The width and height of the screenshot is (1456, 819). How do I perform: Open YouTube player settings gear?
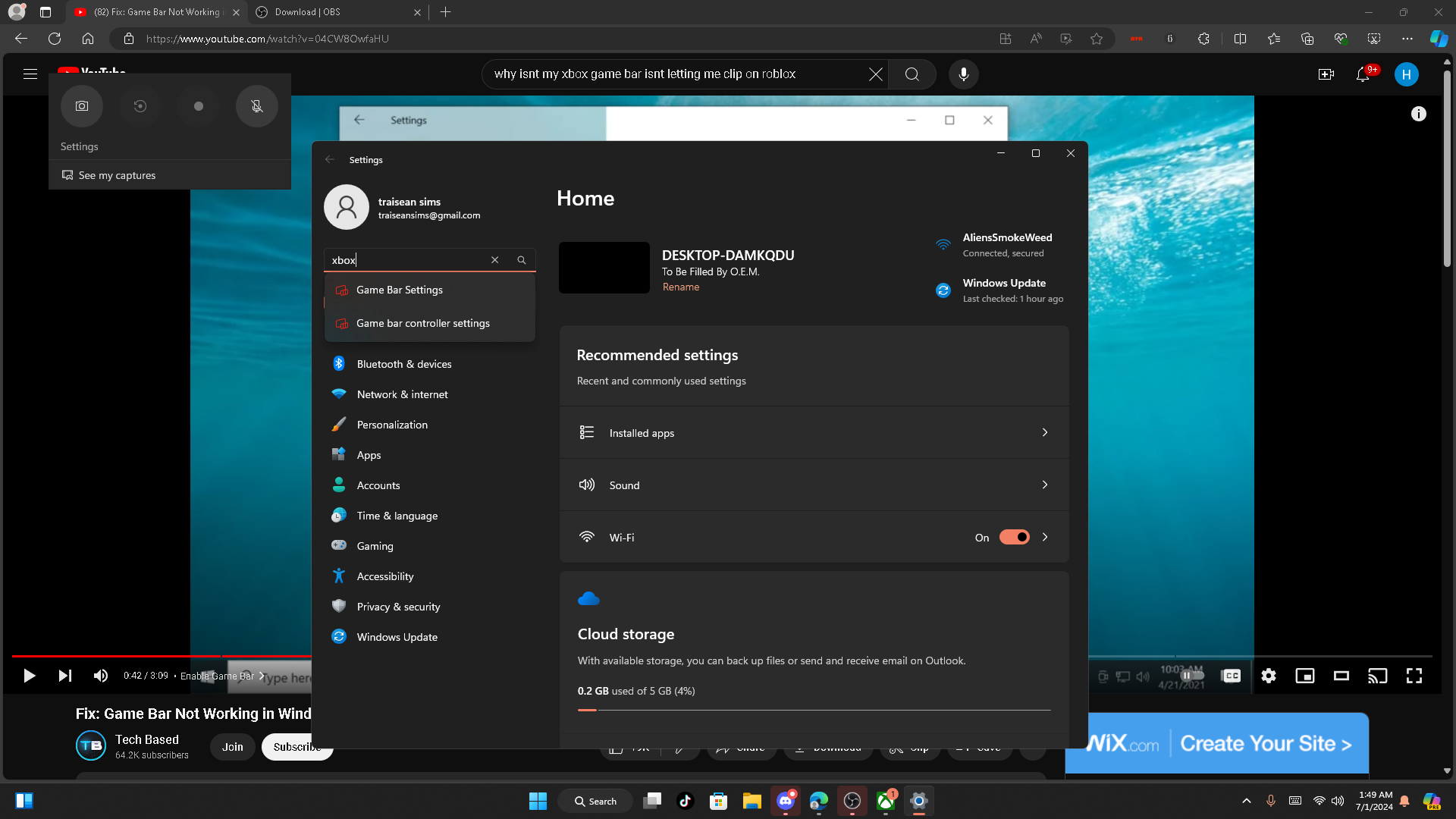(x=1269, y=676)
